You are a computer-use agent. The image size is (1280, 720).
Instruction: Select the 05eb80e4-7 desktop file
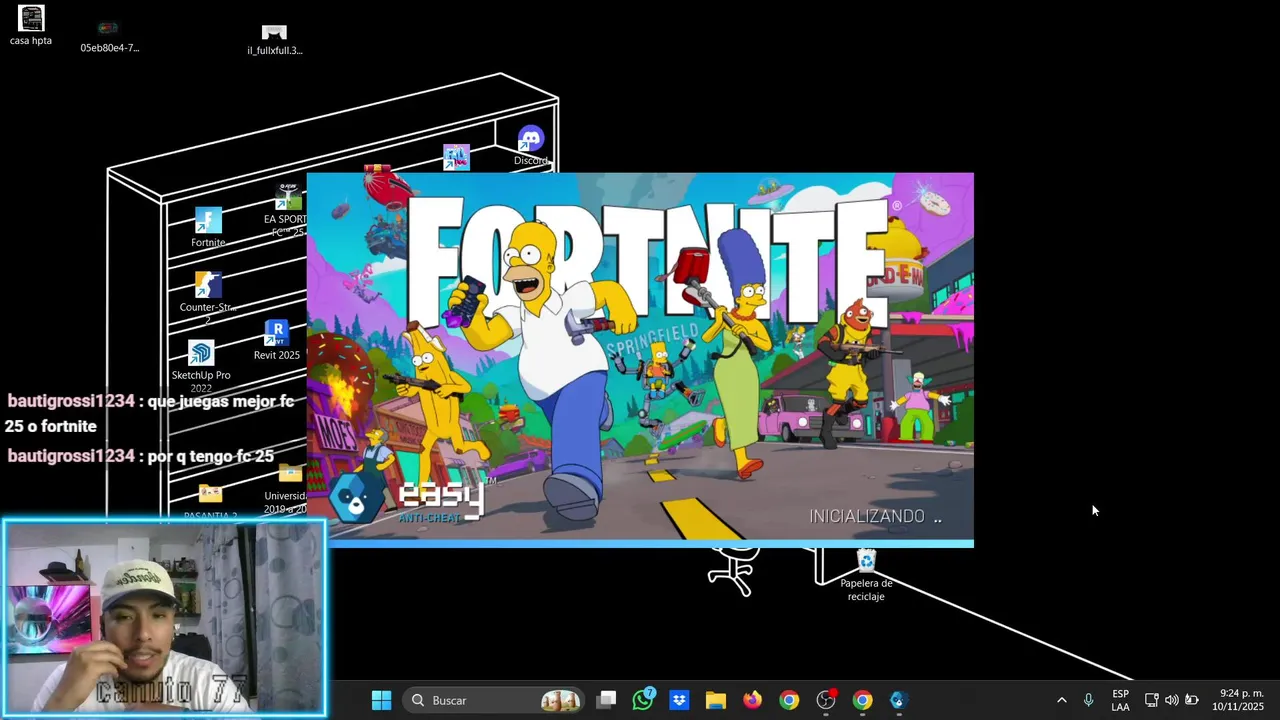(109, 37)
